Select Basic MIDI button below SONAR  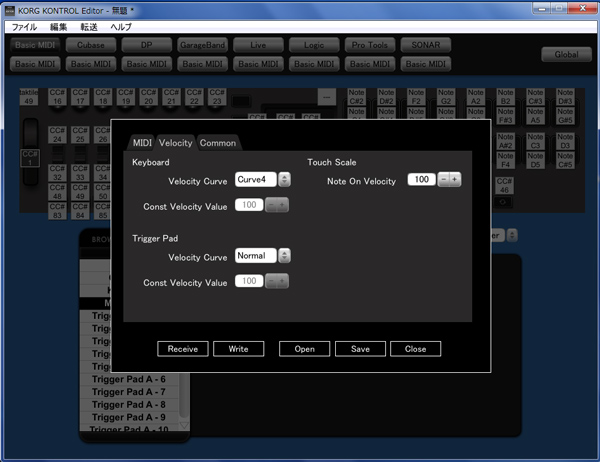426,64
